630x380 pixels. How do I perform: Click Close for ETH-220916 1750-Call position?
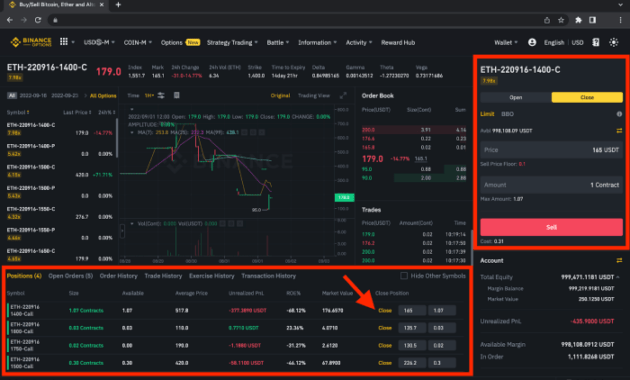click(x=385, y=345)
